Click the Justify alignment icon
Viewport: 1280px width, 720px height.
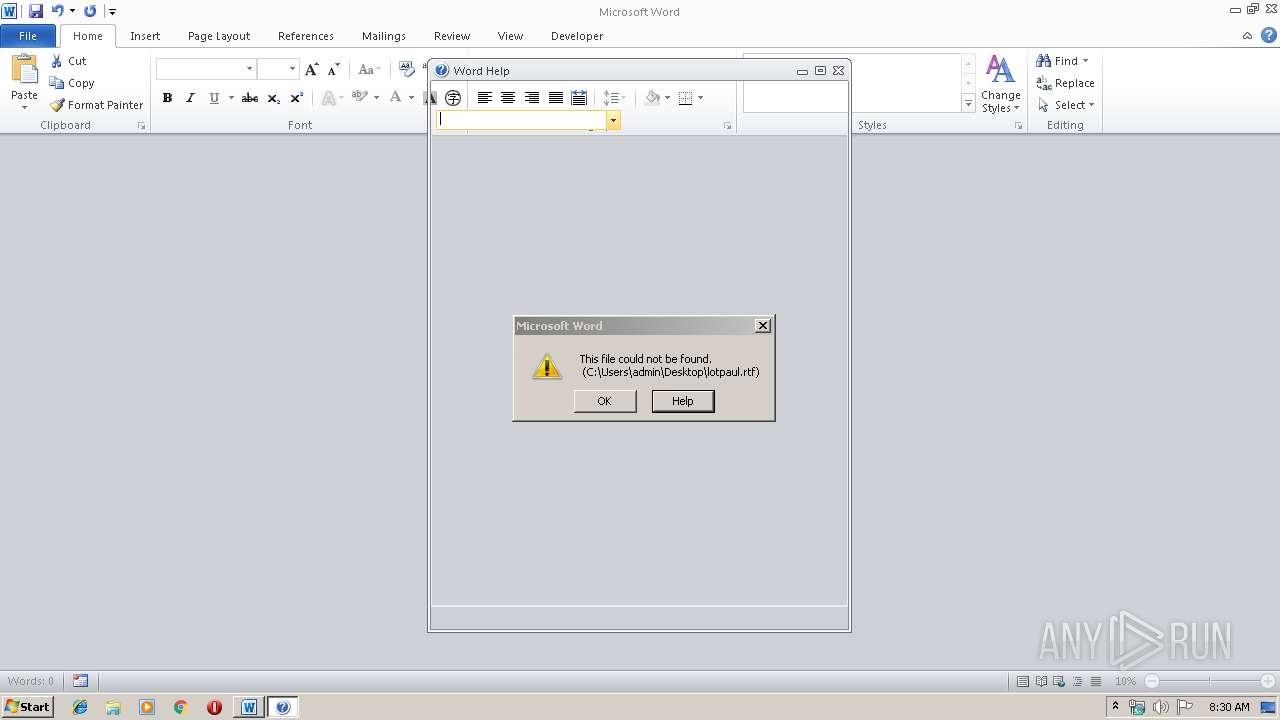click(x=556, y=98)
